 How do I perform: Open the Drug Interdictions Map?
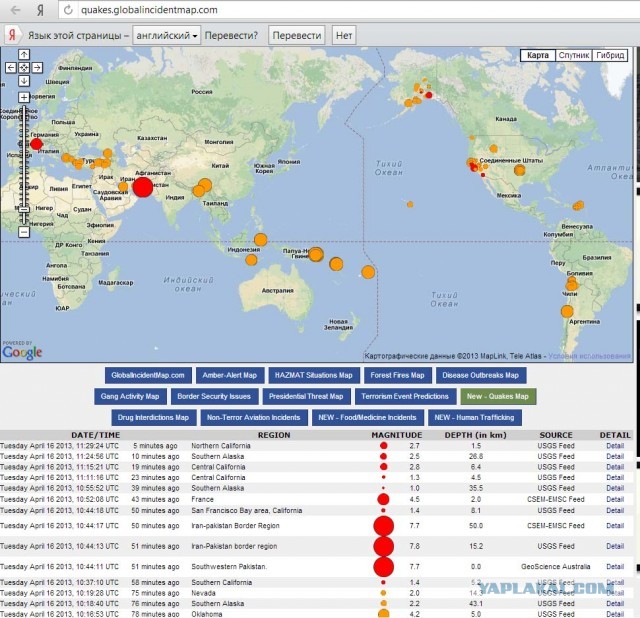[x=153, y=418]
